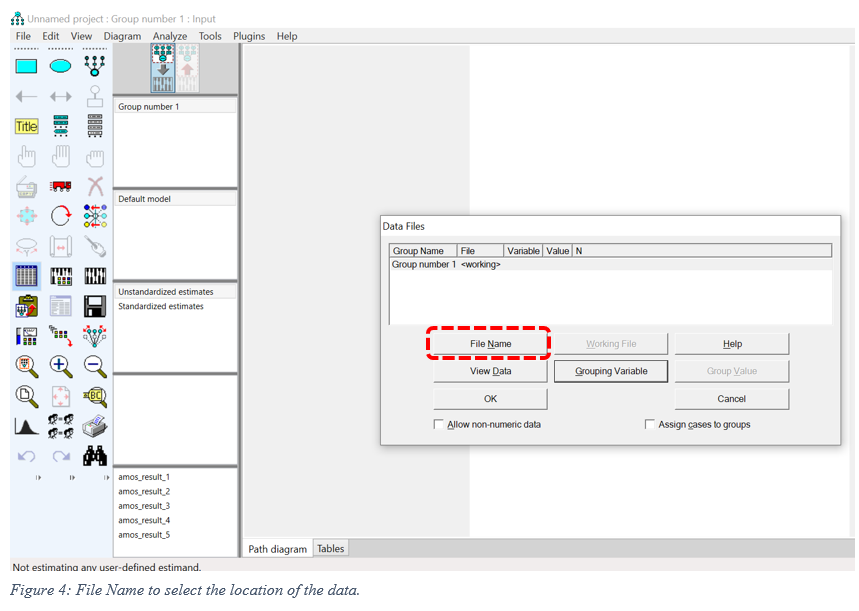The height and width of the screenshot is (611, 859).
Task: Select Standardized estimates in the list
Action: 161,307
